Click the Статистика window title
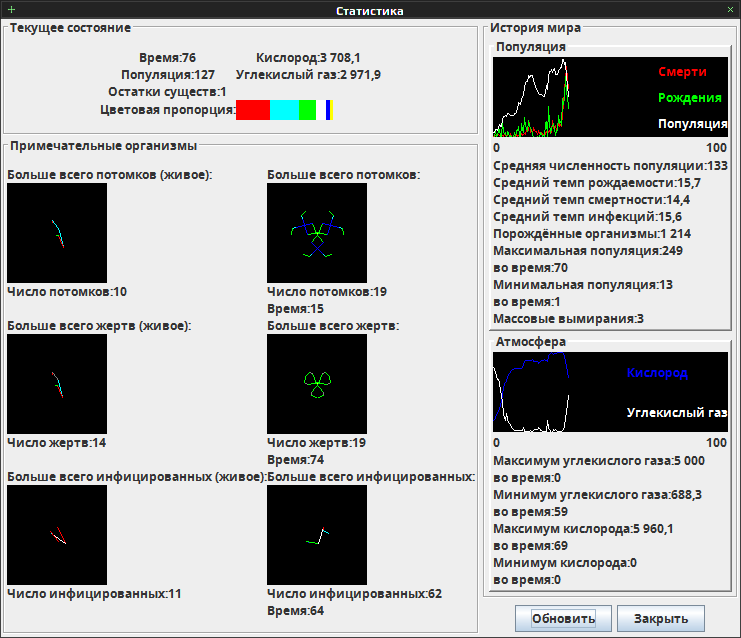 (370, 11)
